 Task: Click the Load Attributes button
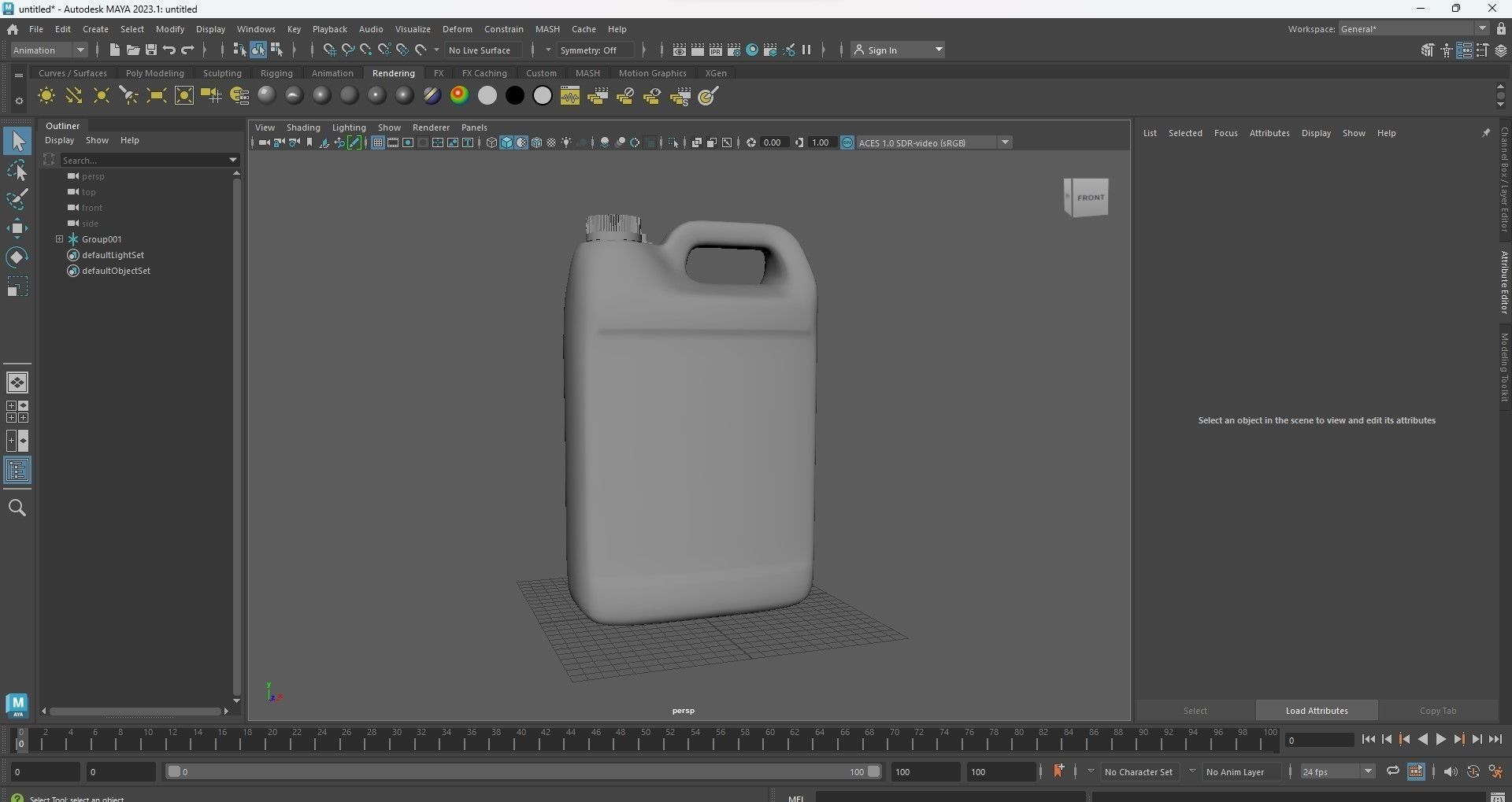pos(1317,711)
